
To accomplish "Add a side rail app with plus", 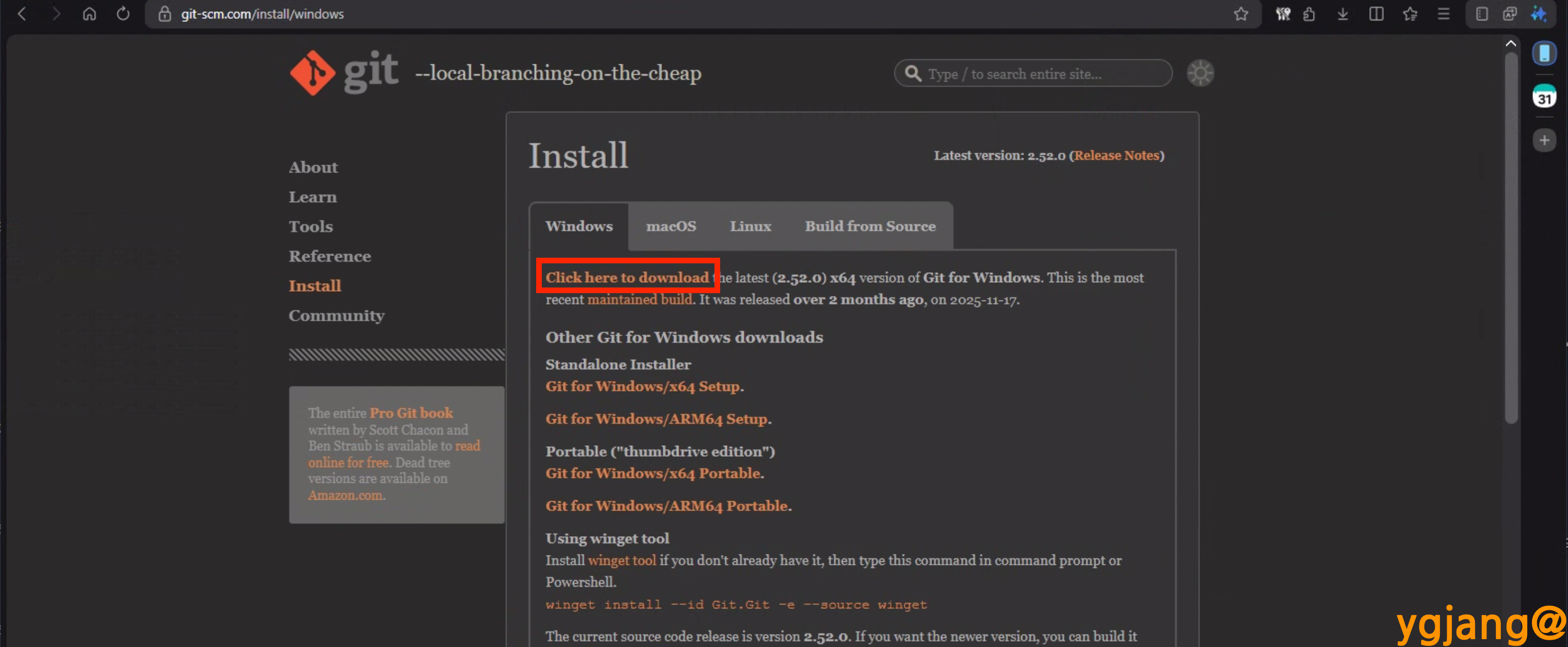I will click(1544, 141).
